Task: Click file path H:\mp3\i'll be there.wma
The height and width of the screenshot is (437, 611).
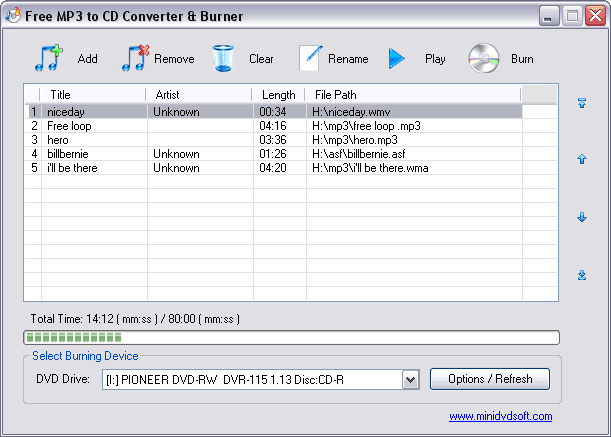Action: click(x=370, y=168)
